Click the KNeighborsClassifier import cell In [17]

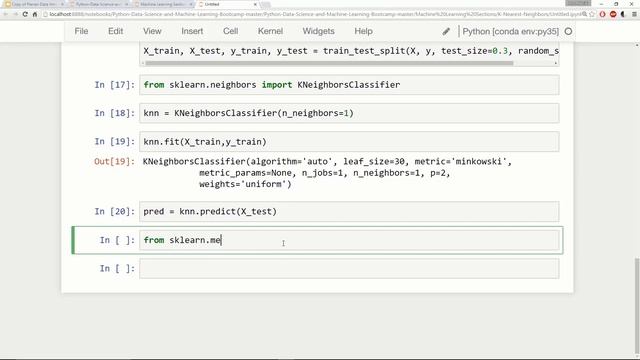click(x=349, y=85)
